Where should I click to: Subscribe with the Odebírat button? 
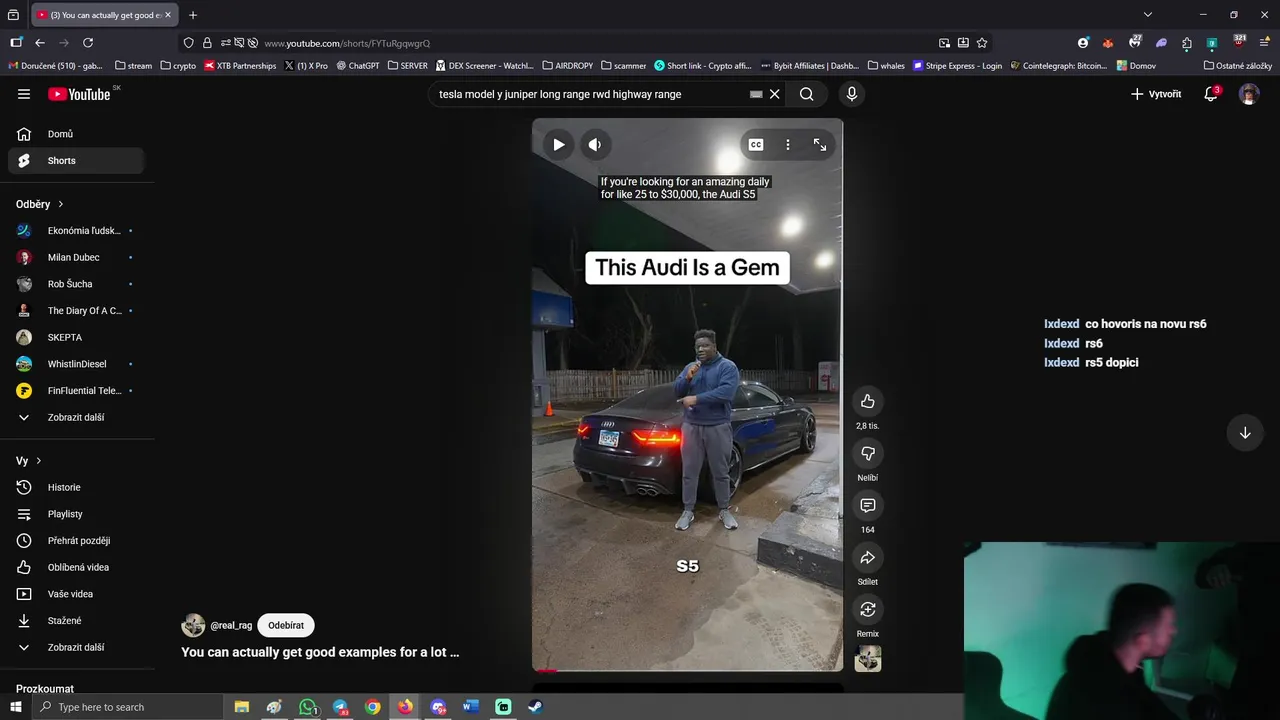pos(286,626)
